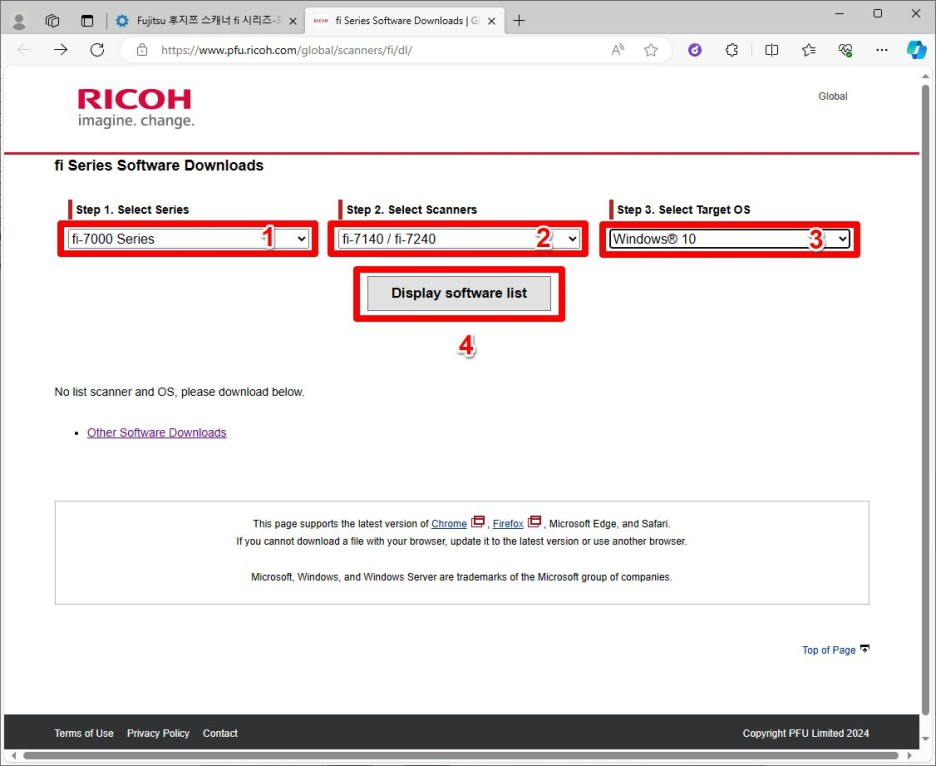This screenshot has height=766, width=936.
Task: Click the new-window icon beside Chrome
Action: [478, 522]
